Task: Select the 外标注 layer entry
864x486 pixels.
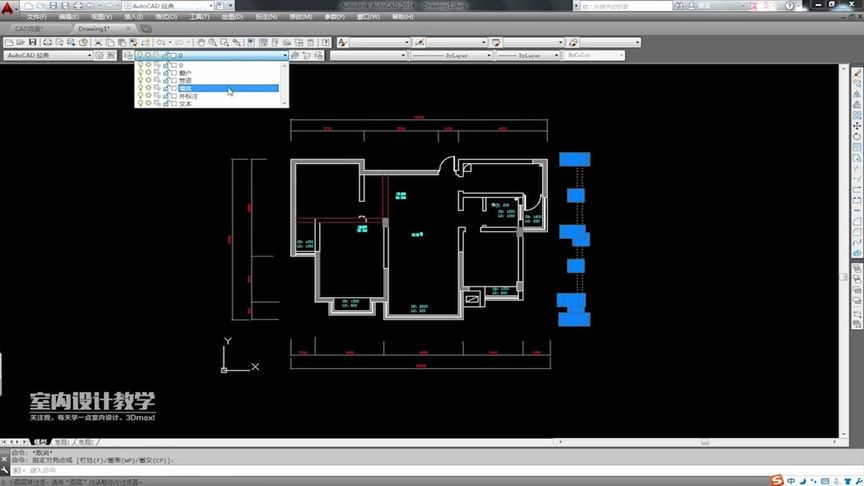Action: (208, 96)
